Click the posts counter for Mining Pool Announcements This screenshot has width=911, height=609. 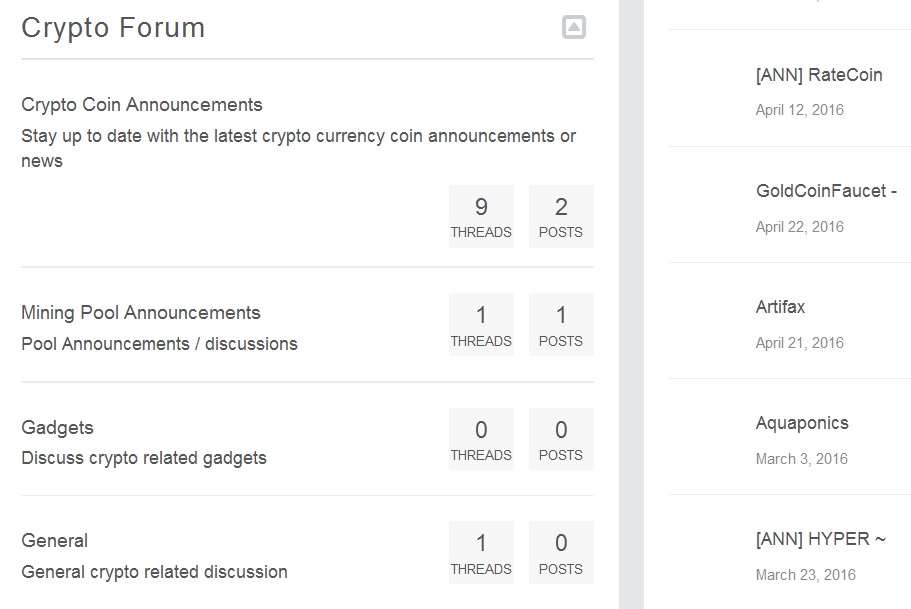pyautogui.click(x=561, y=324)
